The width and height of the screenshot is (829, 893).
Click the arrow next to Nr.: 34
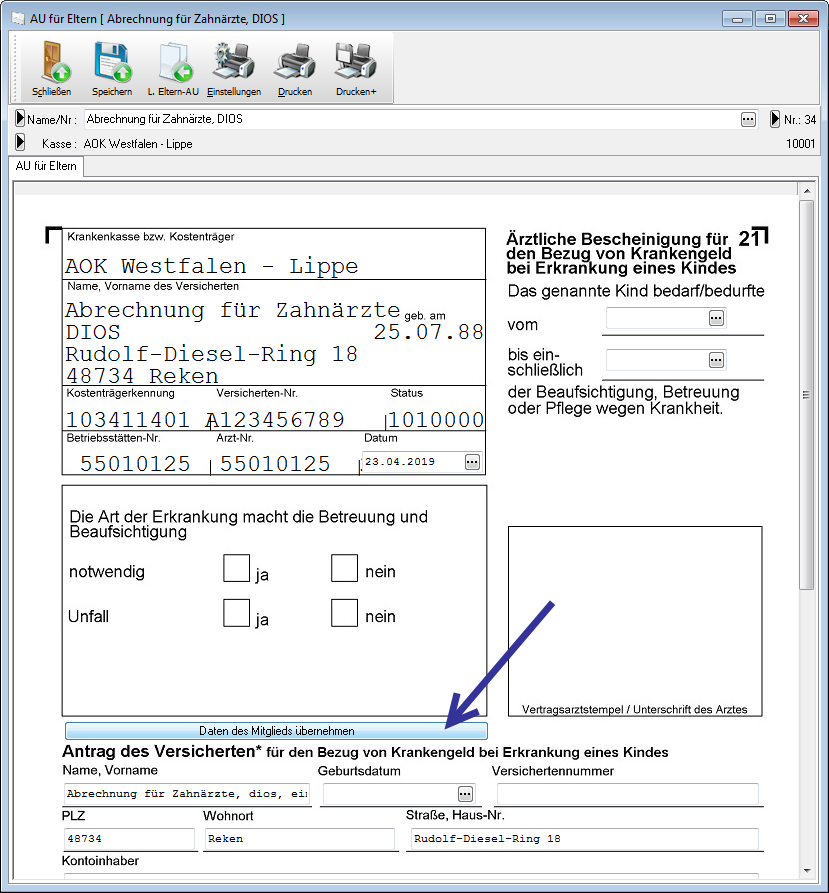(x=775, y=119)
